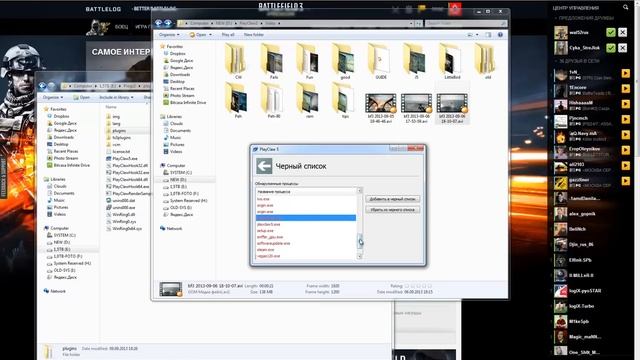Join the game of the first online friend

click(x=626, y=73)
